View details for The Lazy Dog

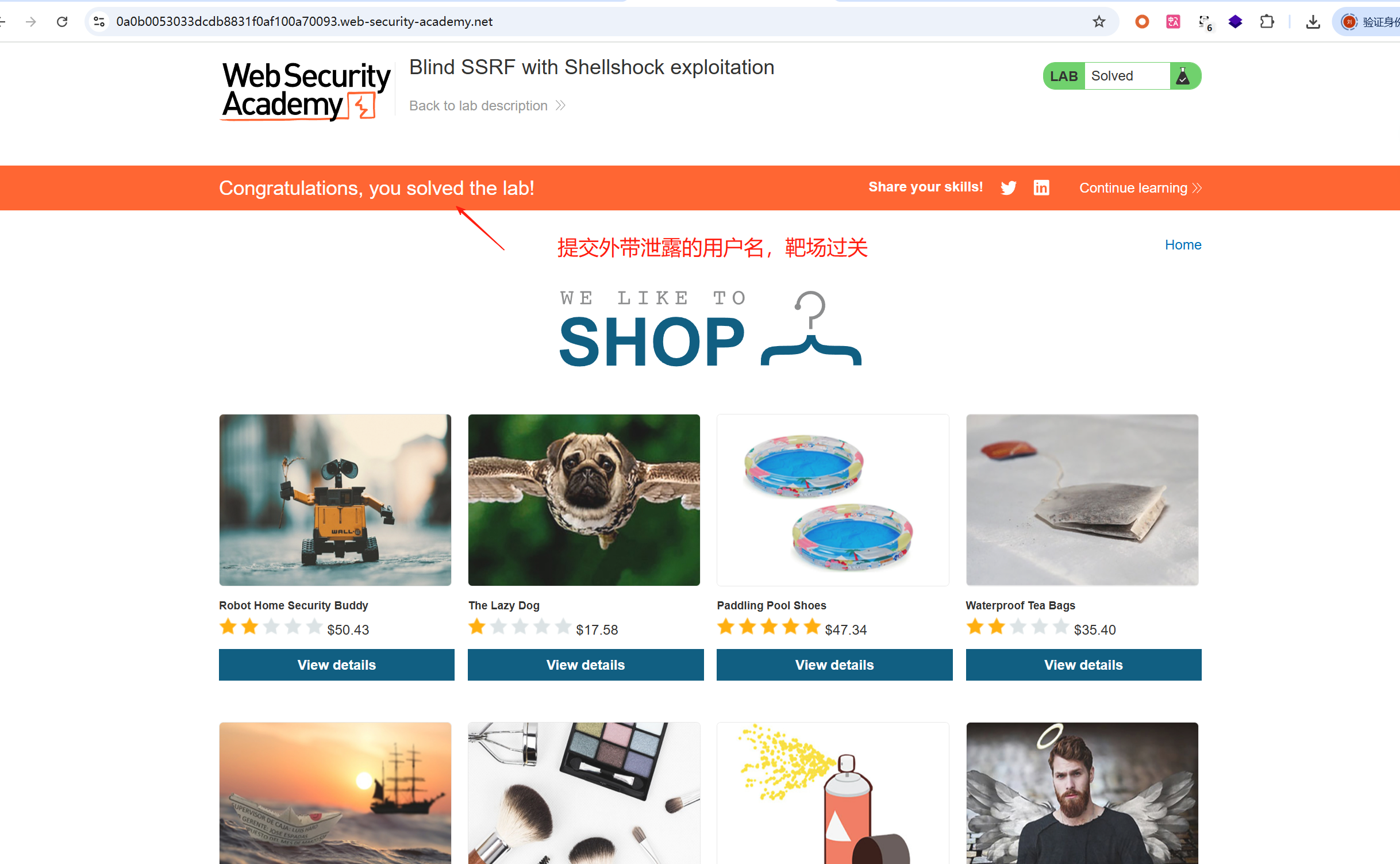(x=586, y=665)
